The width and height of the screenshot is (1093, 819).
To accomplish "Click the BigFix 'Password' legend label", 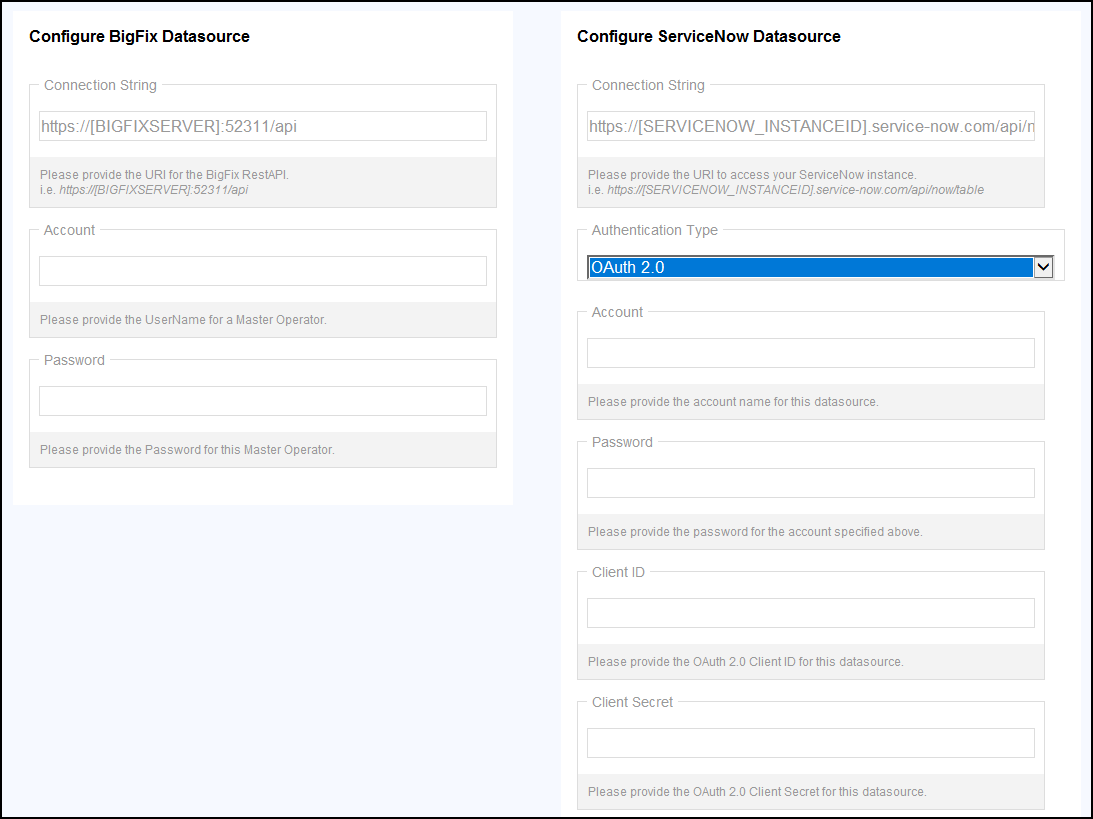I will (74, 360).
